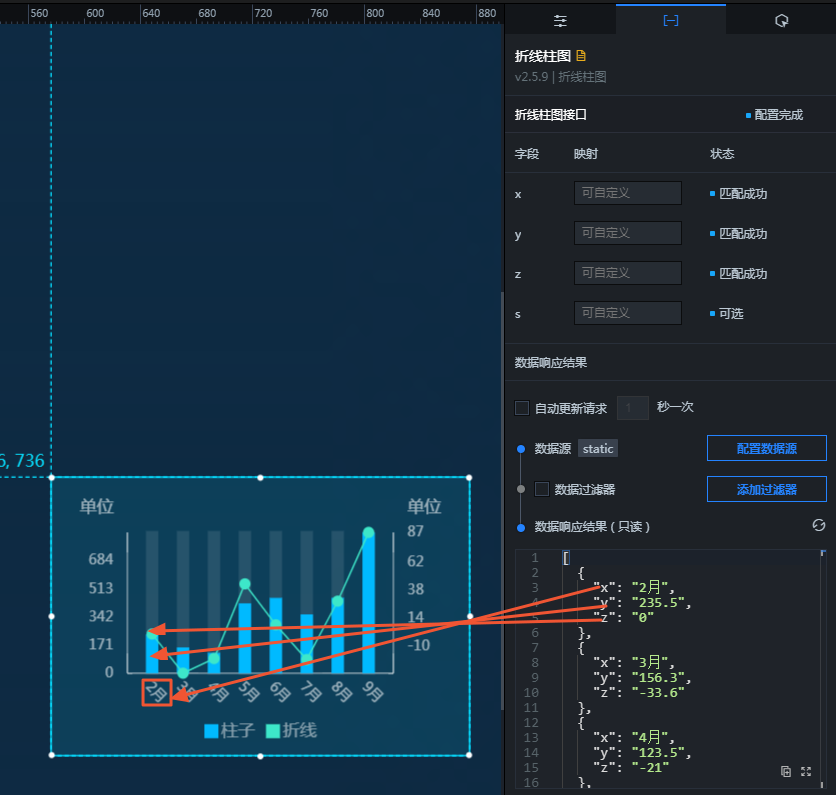The image size is (836, 795).
Task: Click the 添加过滤器 button
Action: 767,489
